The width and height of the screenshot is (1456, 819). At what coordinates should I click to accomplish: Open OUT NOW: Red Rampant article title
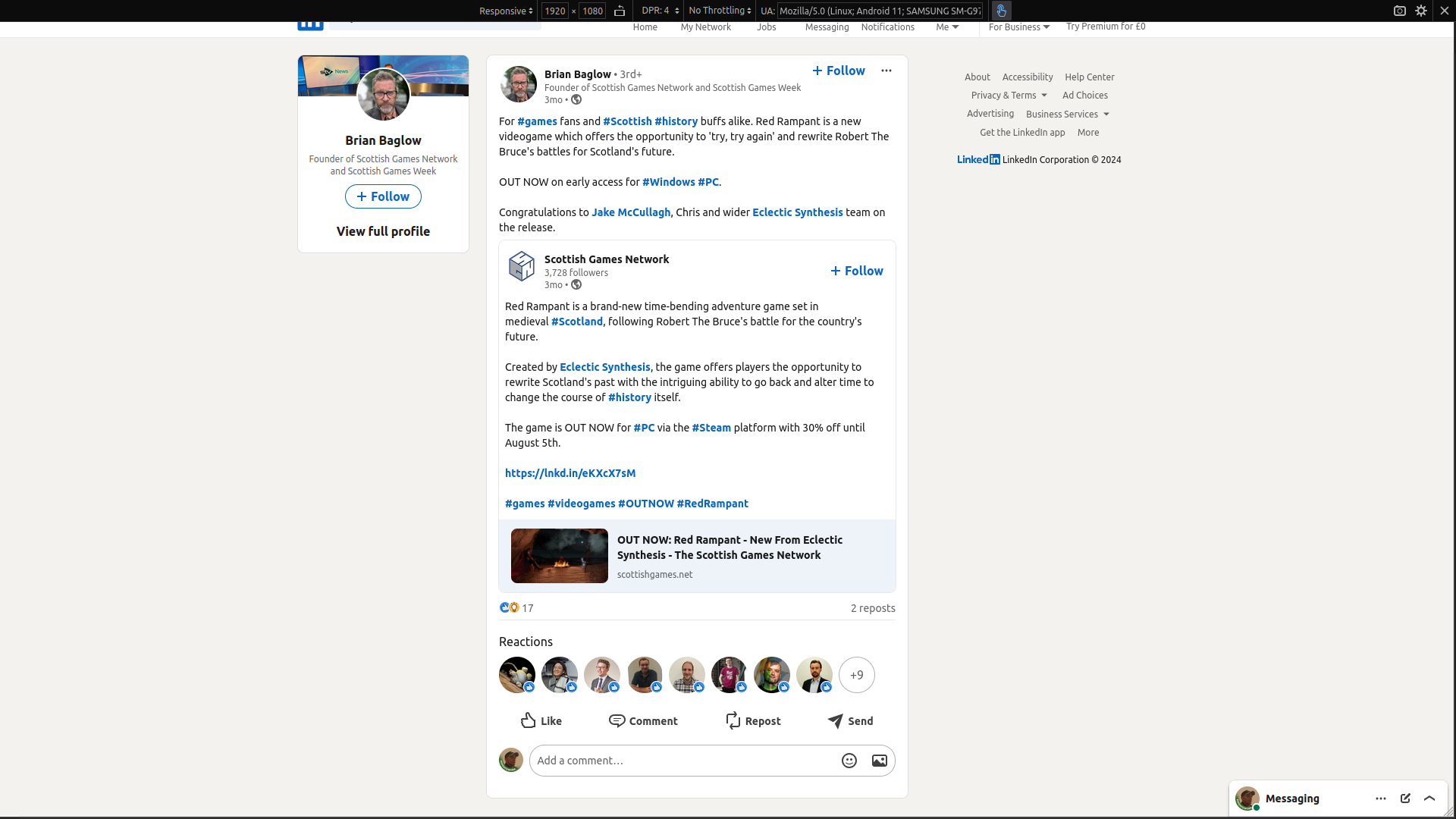pyautogui.click(x=730, y=548)
